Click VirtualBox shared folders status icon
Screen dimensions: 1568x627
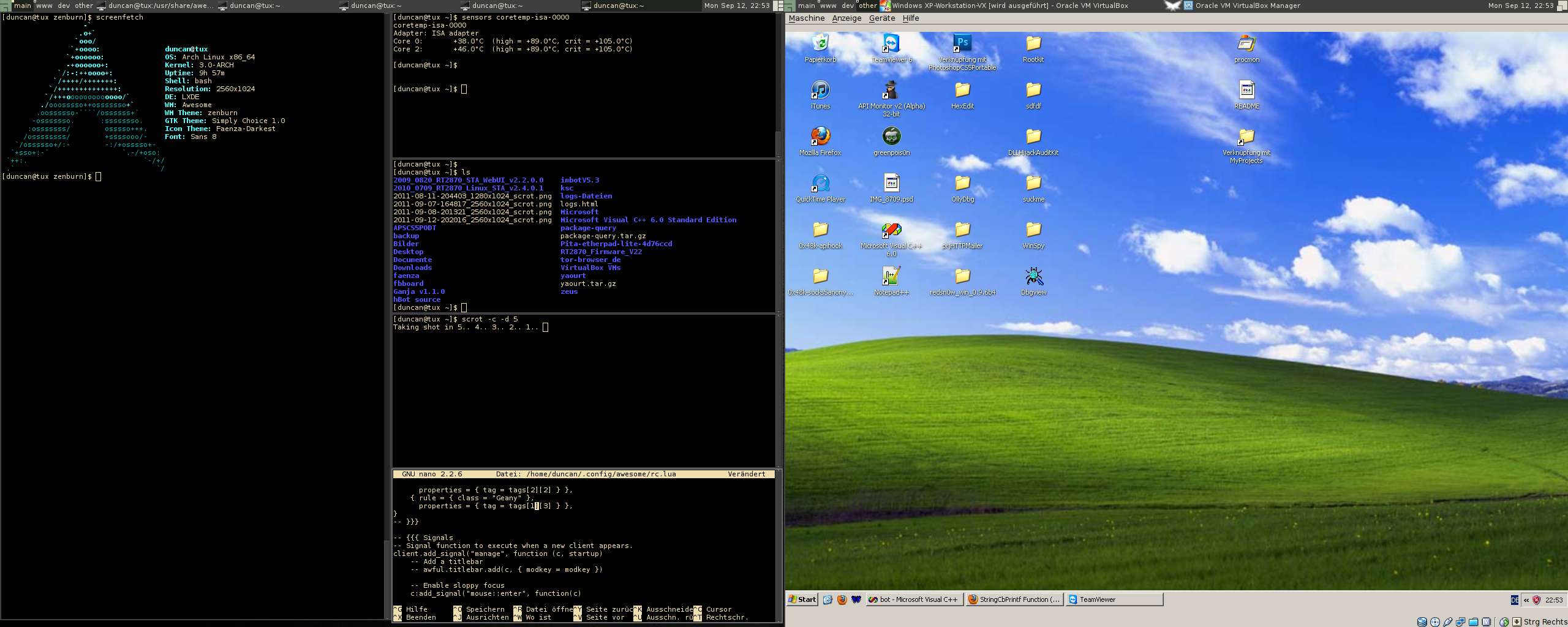click(x=1473, y=621)
